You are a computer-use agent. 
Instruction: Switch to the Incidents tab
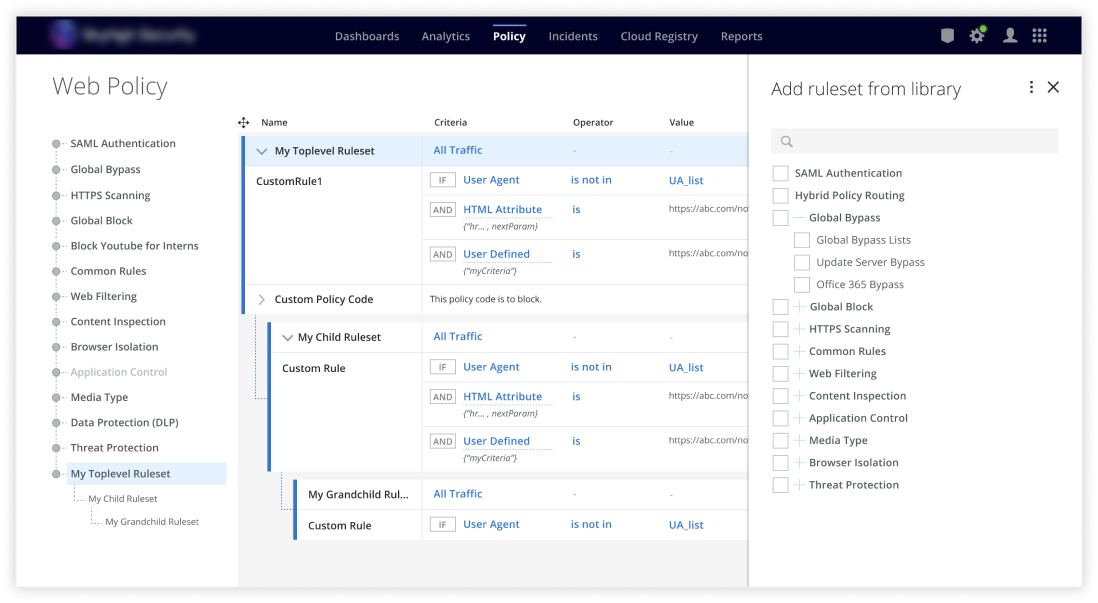(x=573, y=36)
